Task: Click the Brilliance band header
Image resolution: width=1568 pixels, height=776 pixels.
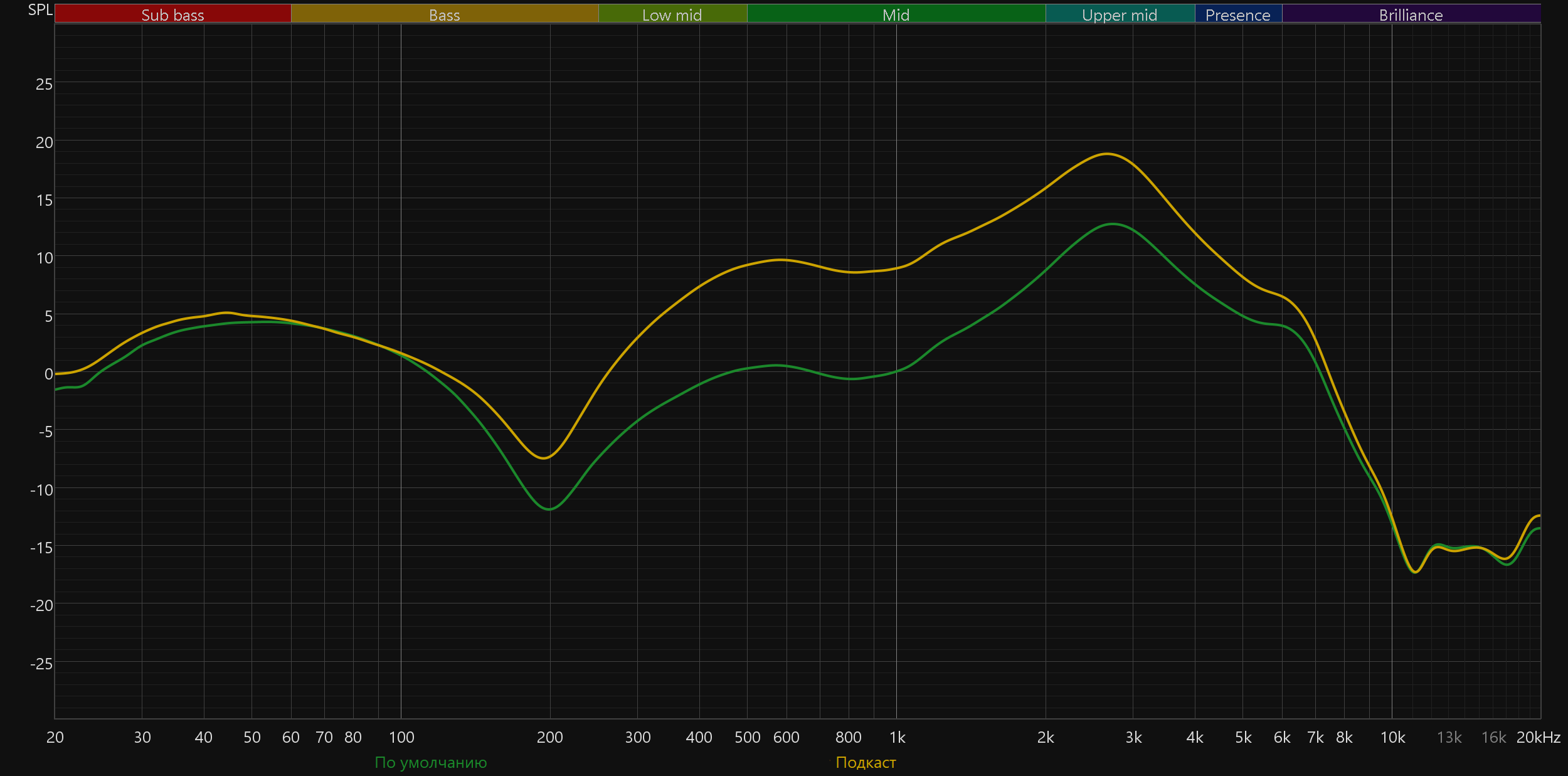Action: tap(1411, 14)
